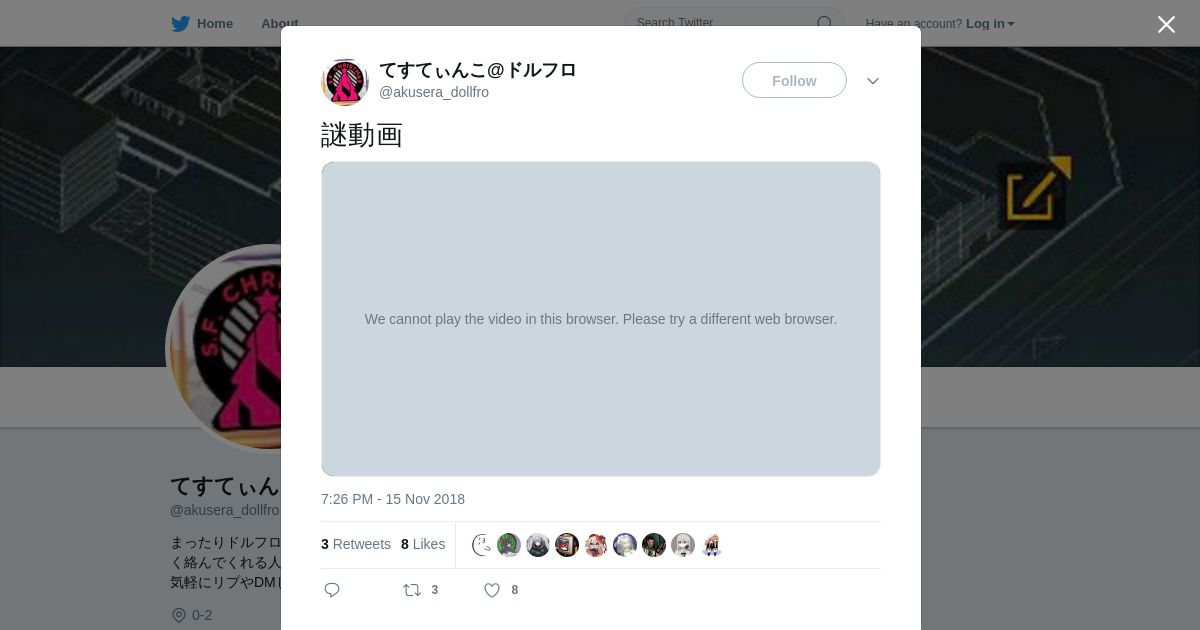Image resolution: width=1200 pixels, height=630 pixels.
Task: Open the tweet options chevron menu
Action: (x=873, y=81)
